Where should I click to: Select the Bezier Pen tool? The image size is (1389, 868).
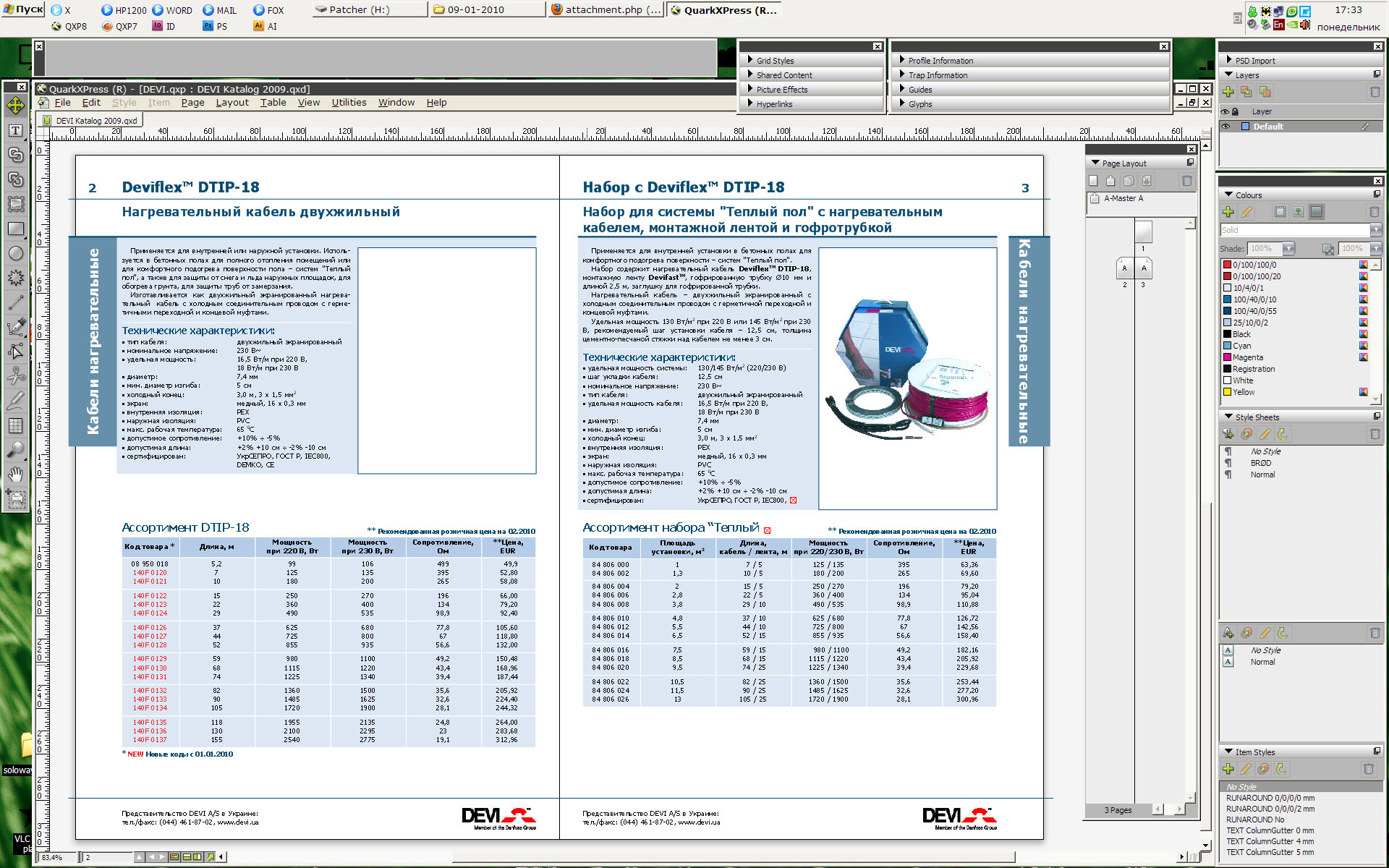[x=15, y=327]
